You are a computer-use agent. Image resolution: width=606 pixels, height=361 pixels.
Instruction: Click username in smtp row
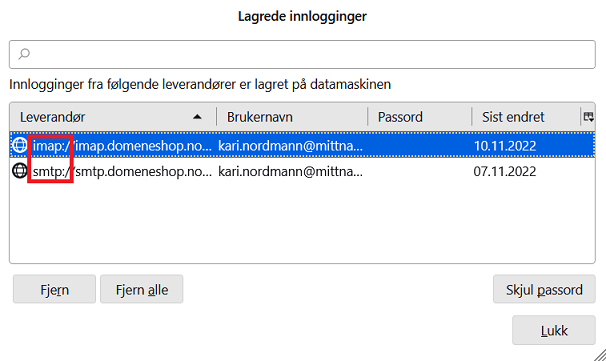pos(290,171)
